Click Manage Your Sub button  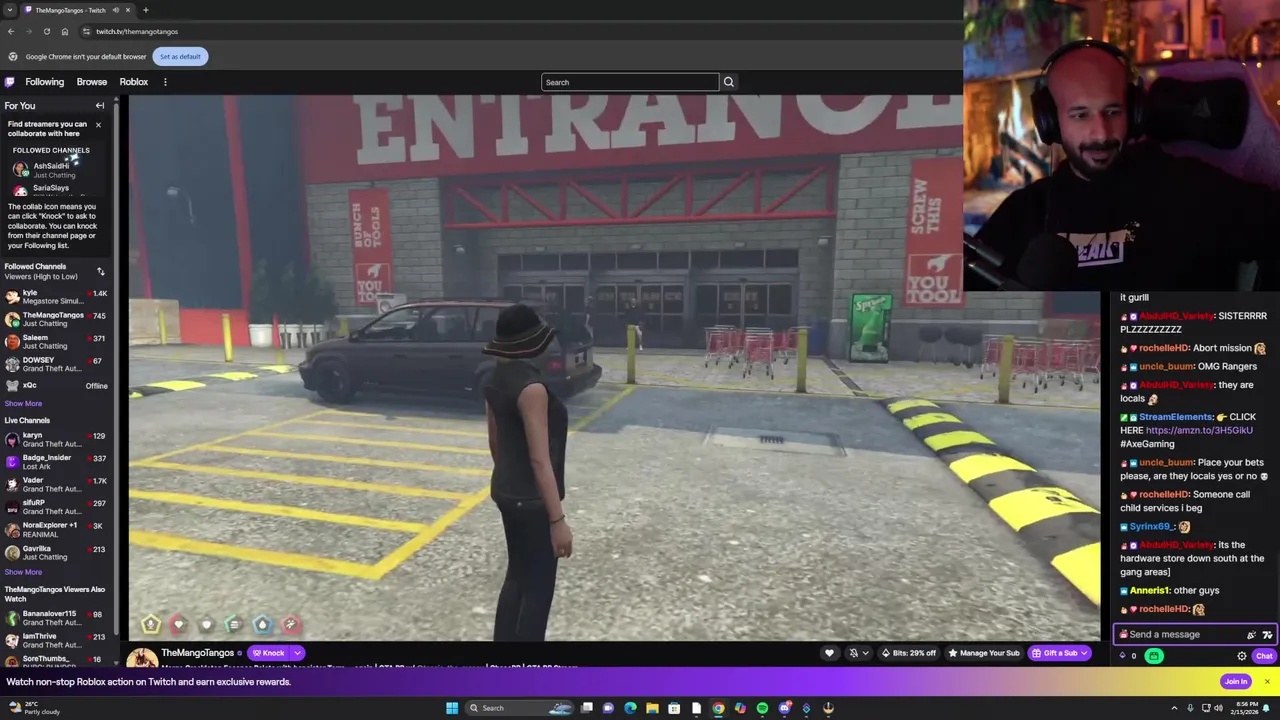coord(985,653)
